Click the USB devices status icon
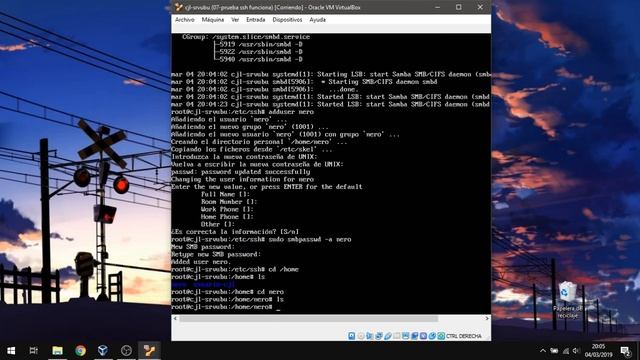This screenshot has height=360, width=640. [x=388, y=336]
